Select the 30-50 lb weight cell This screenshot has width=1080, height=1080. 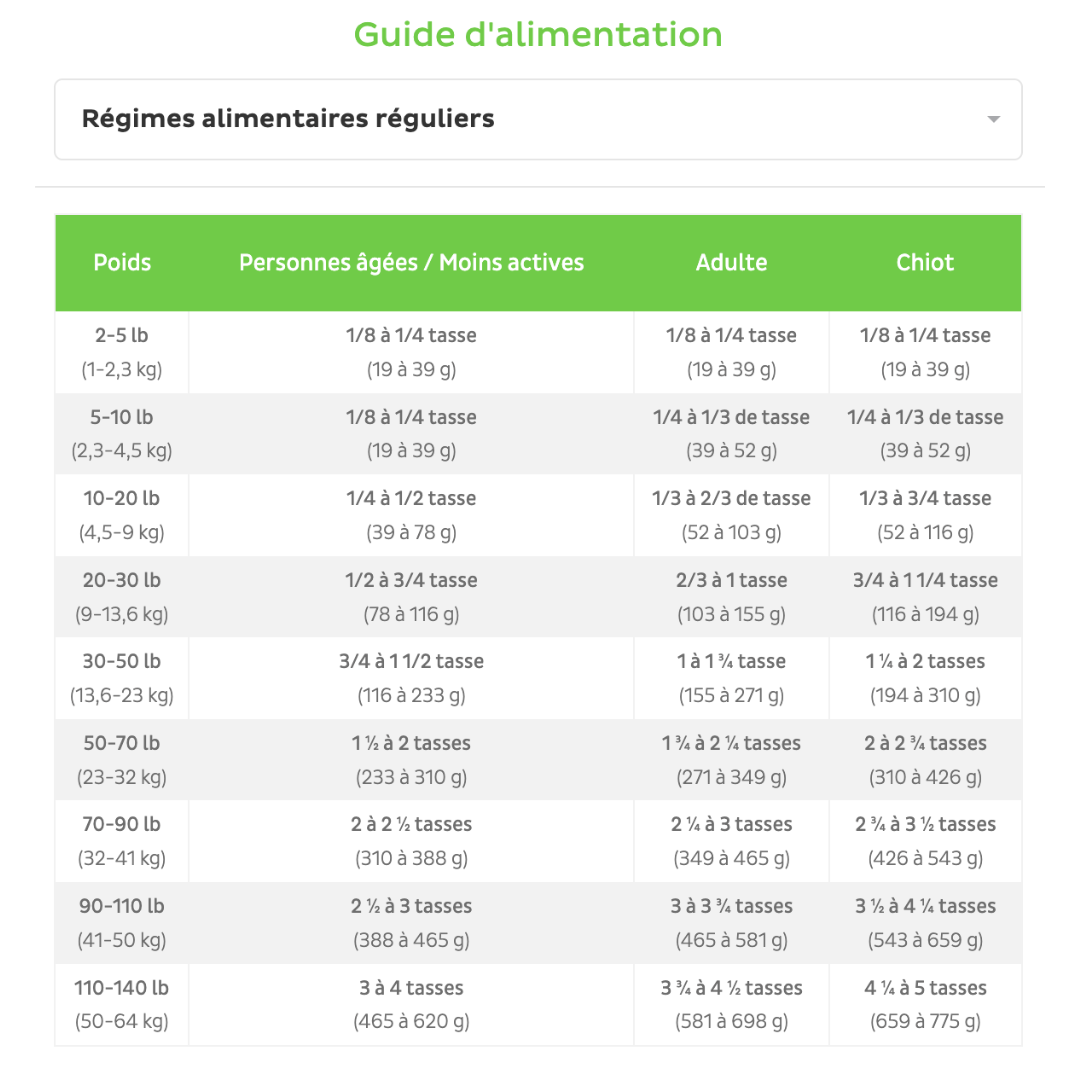pyautogui.click(x=122, y=678)
